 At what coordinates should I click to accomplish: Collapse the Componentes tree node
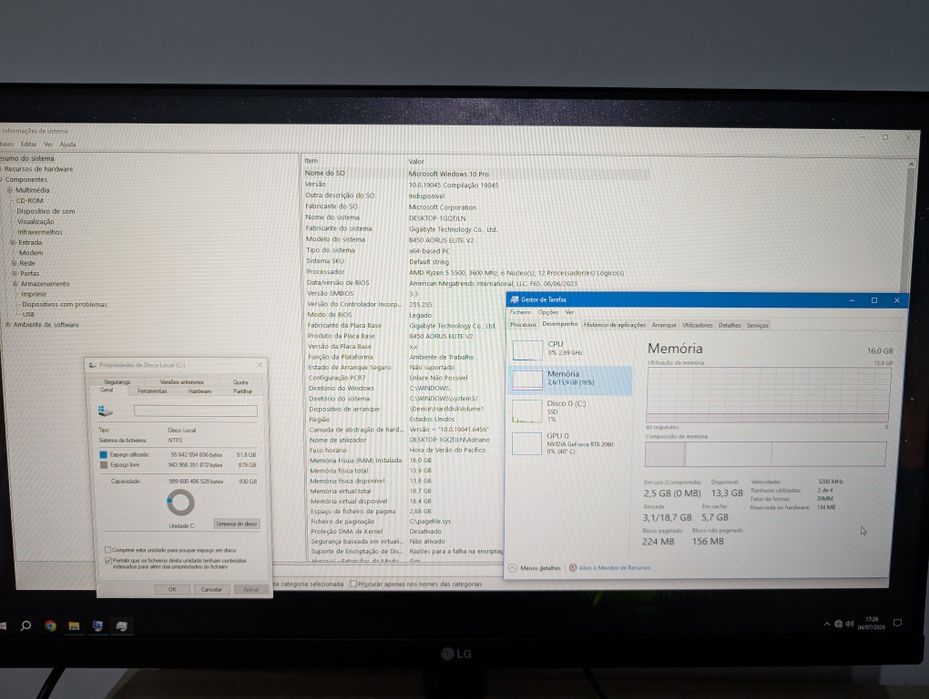2,179
